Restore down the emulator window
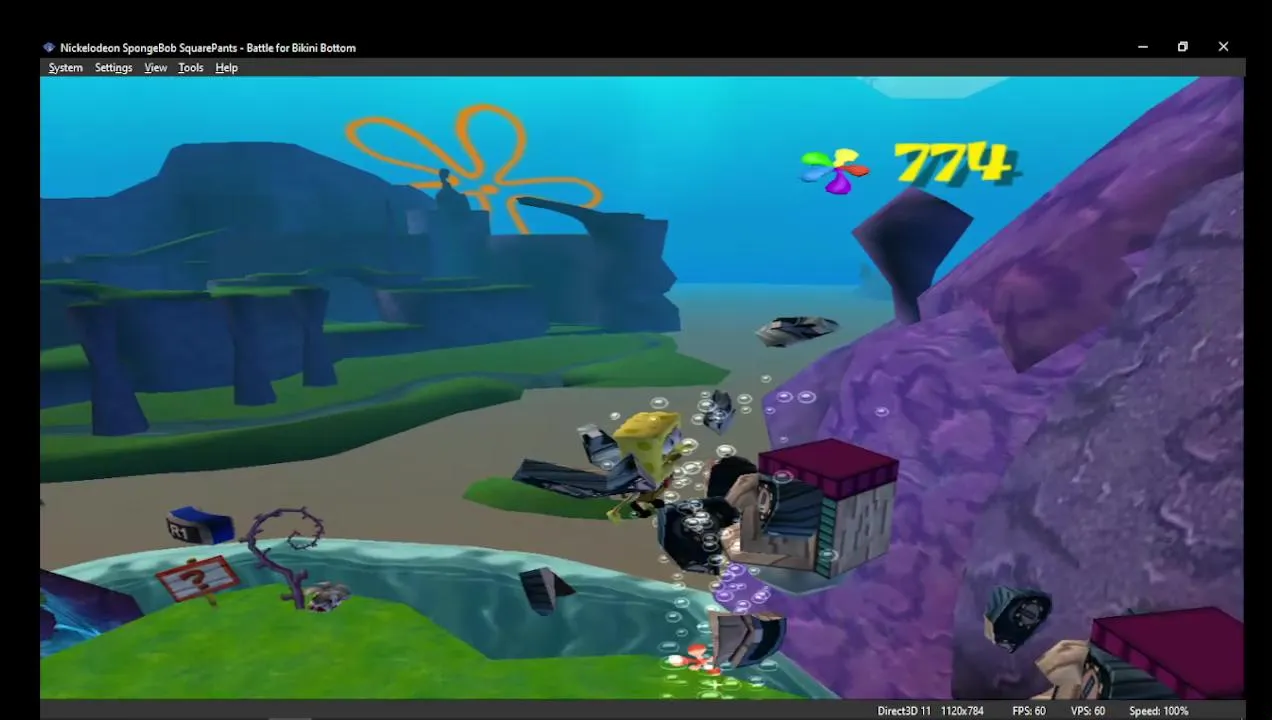The width and height of the screenshot is (1272, 720). coord(1182,46)
